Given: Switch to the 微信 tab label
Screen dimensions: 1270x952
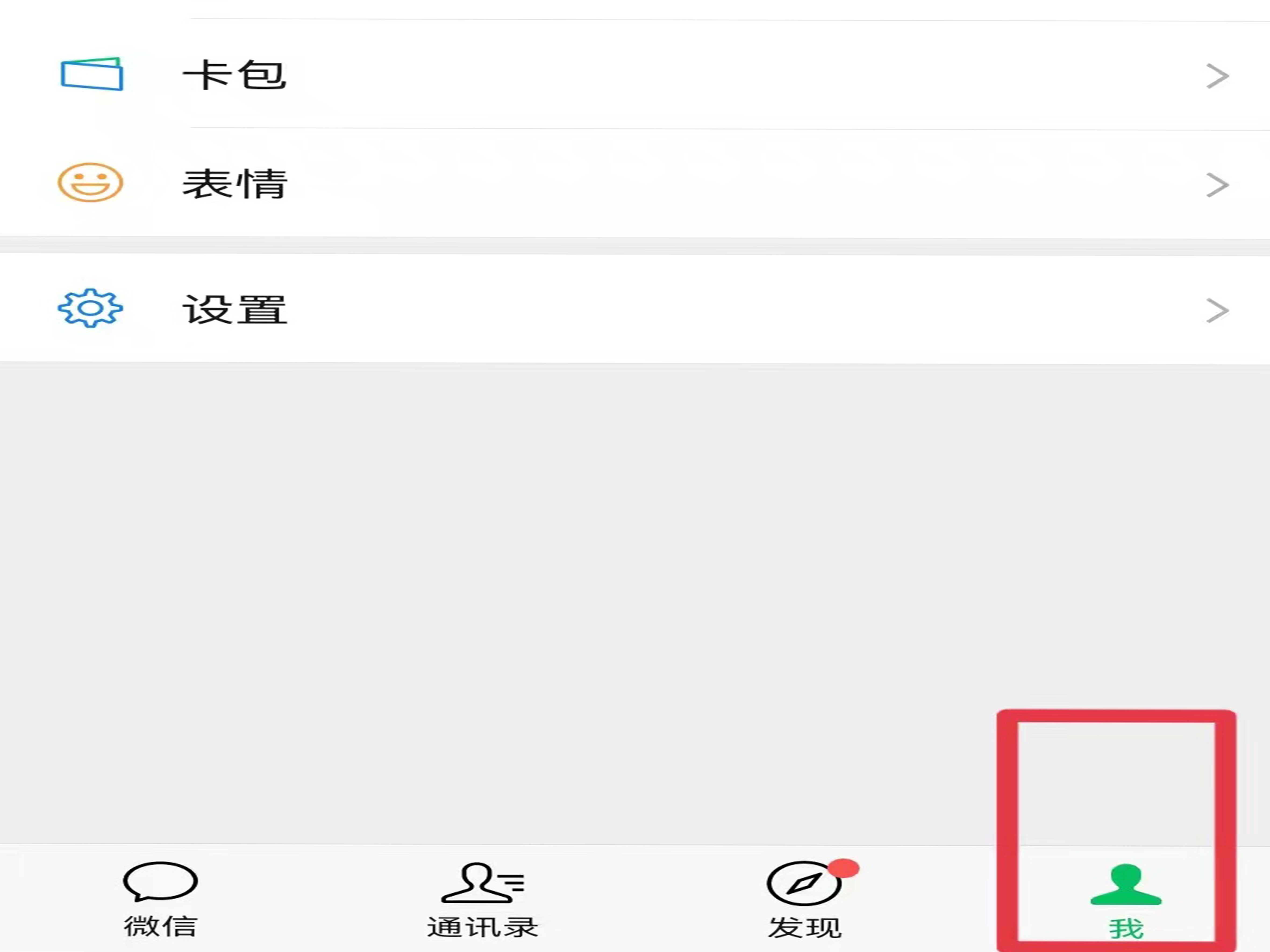Looking at the screenshot, I should pos(161,927).
